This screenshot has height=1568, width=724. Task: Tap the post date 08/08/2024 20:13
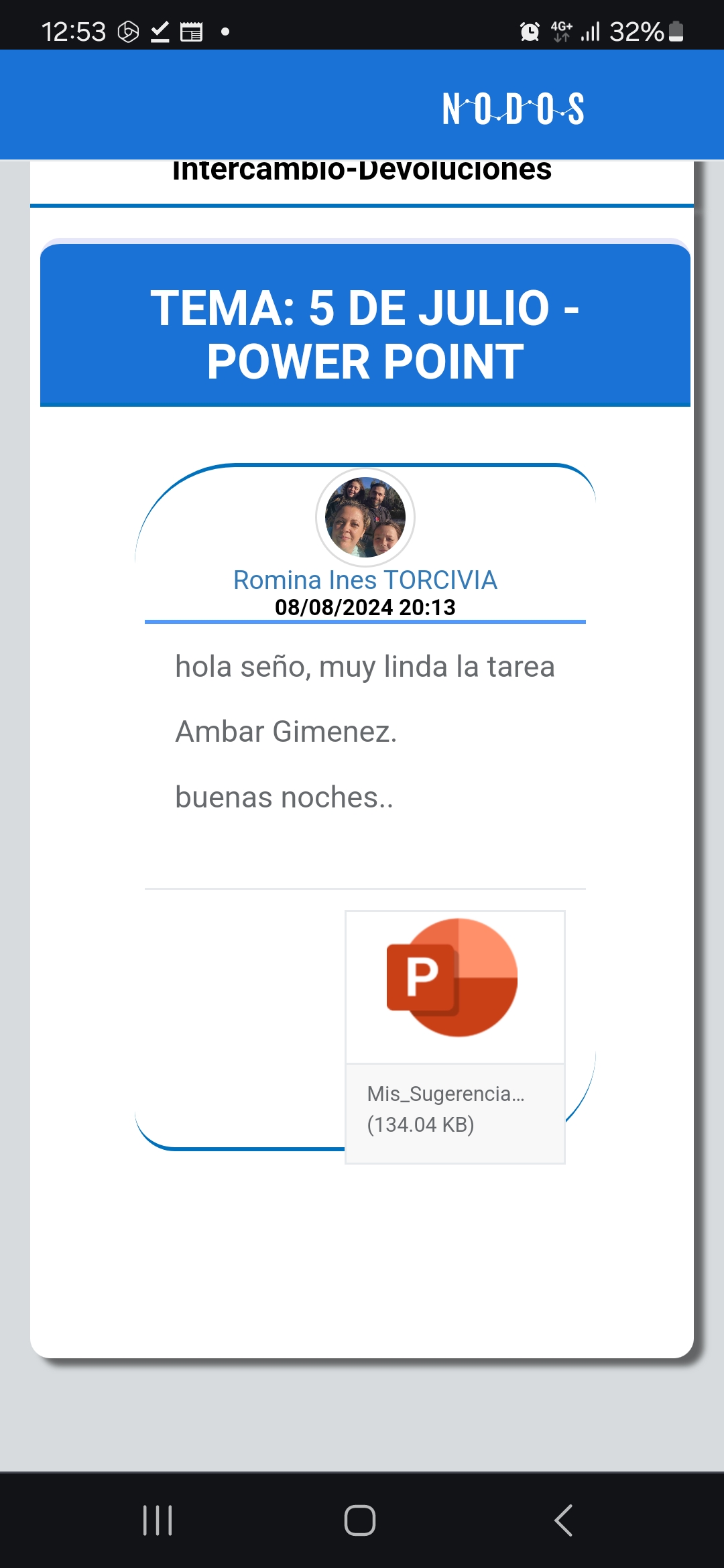click(365, 607)
